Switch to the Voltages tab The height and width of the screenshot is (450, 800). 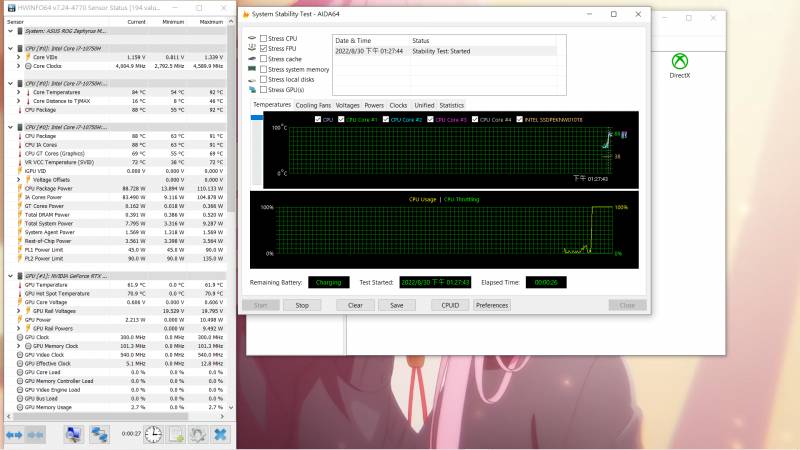coord(347,105)
